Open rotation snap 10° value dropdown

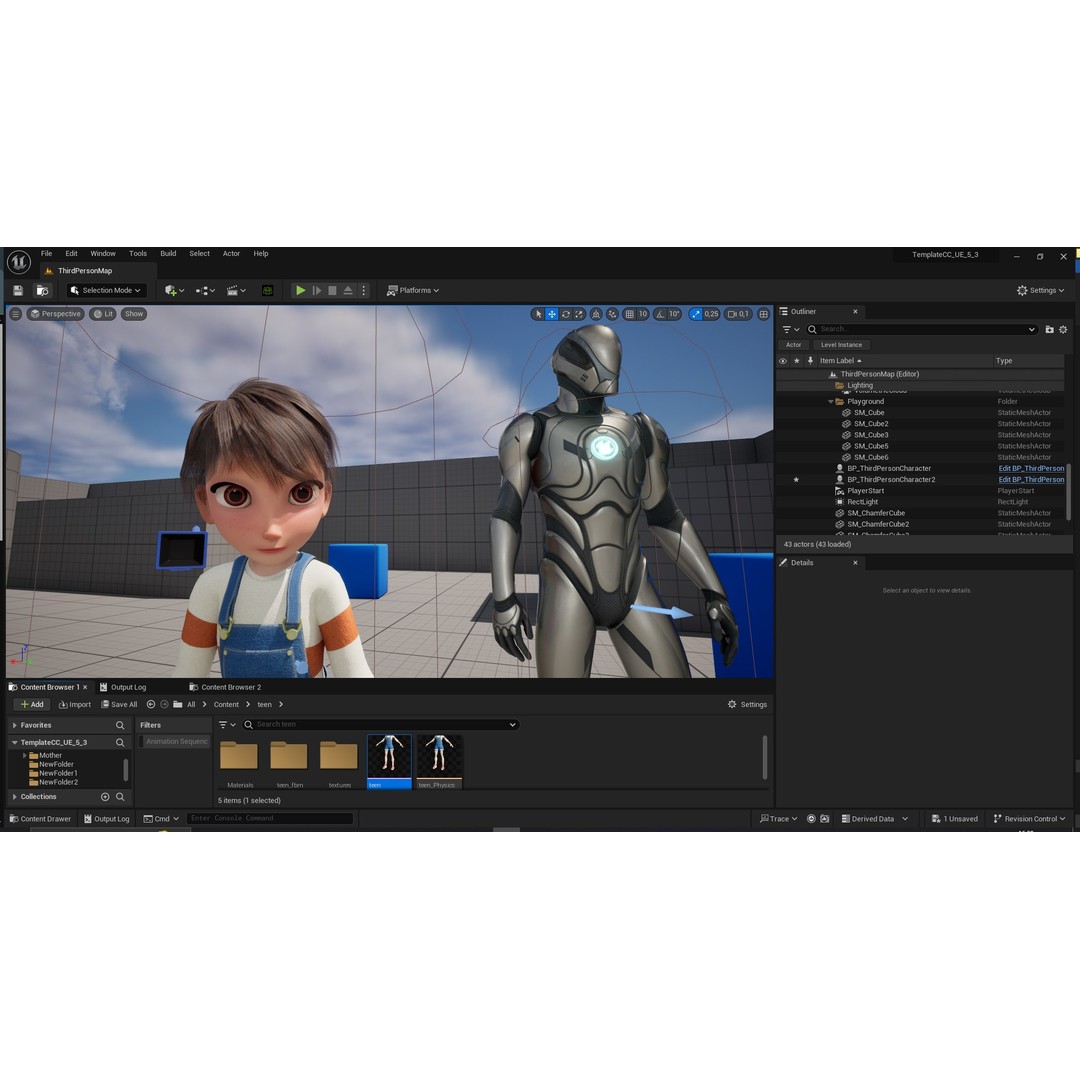click(x=674, y=314)
